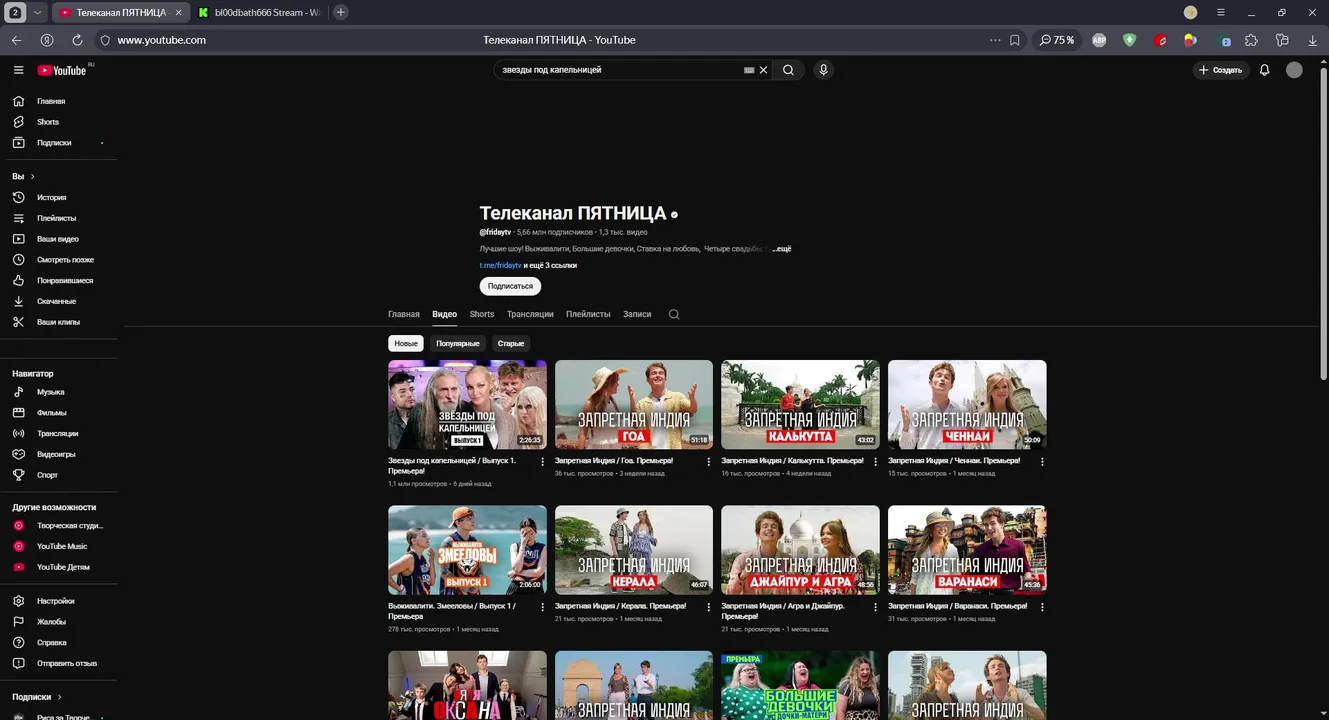1329x720 pixels.
Task: Open the browser bookmark icon in address bar
Action: [1015, 40]
